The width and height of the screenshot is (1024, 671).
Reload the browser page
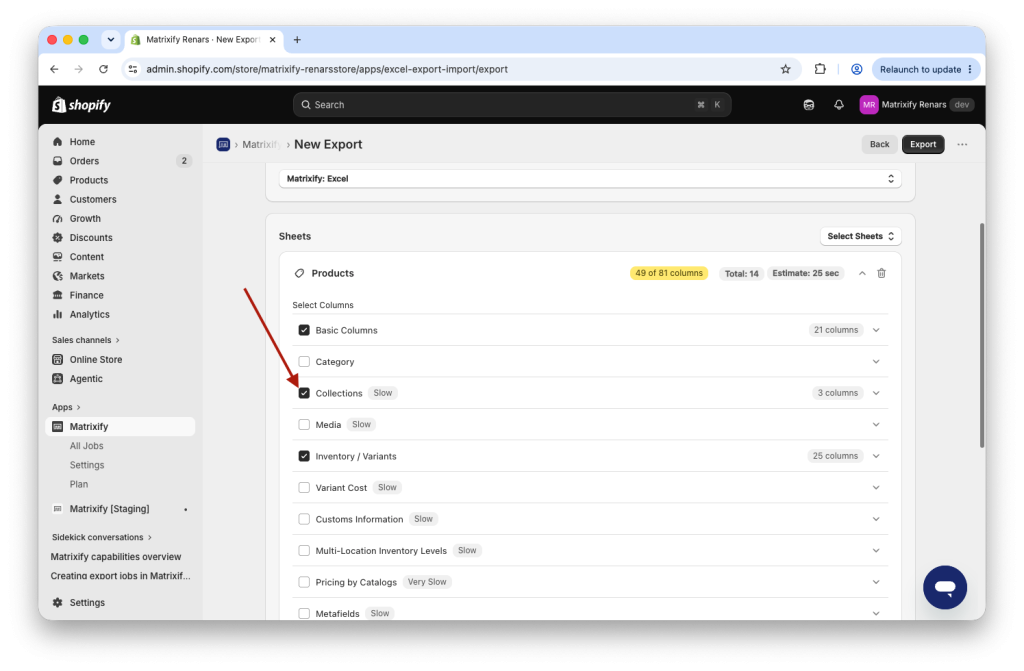pyautogui.click(x=103, y=69)
